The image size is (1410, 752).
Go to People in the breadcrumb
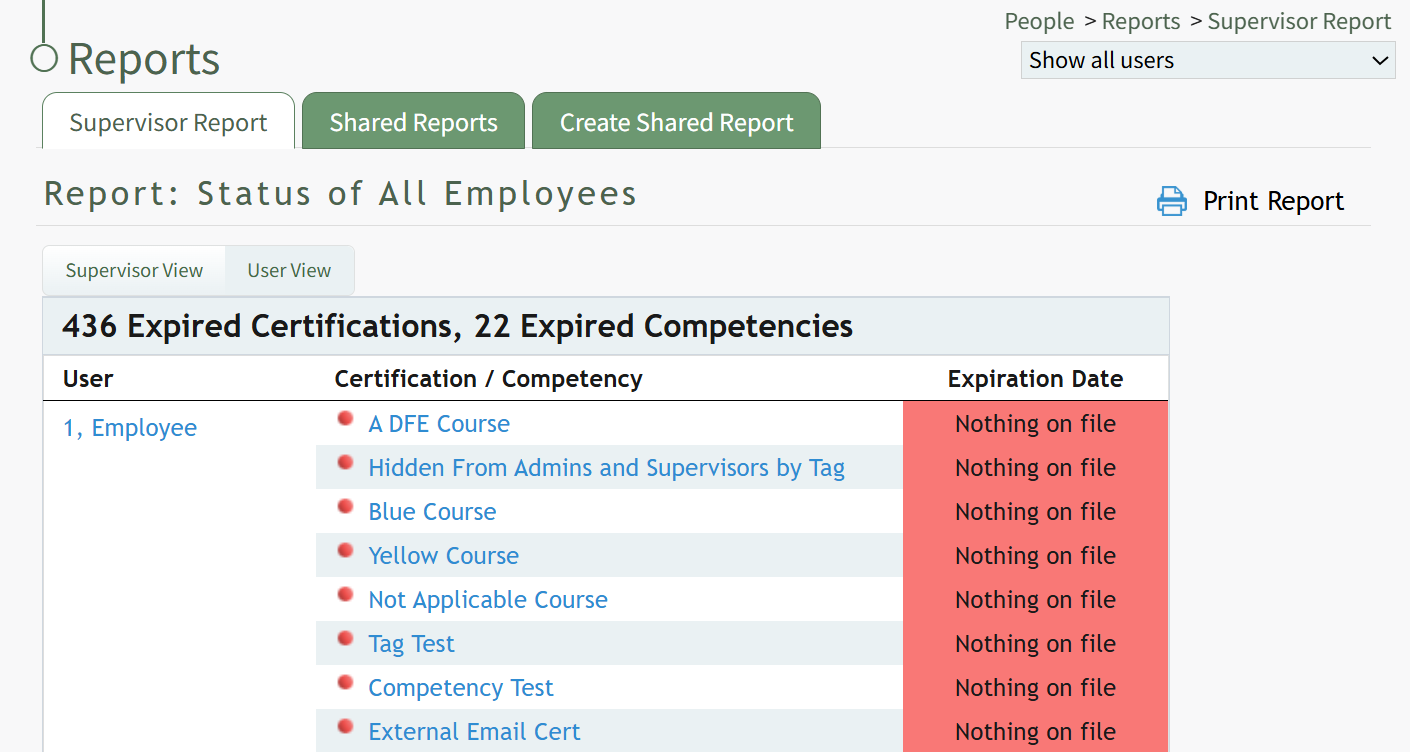coord(1039,21)
